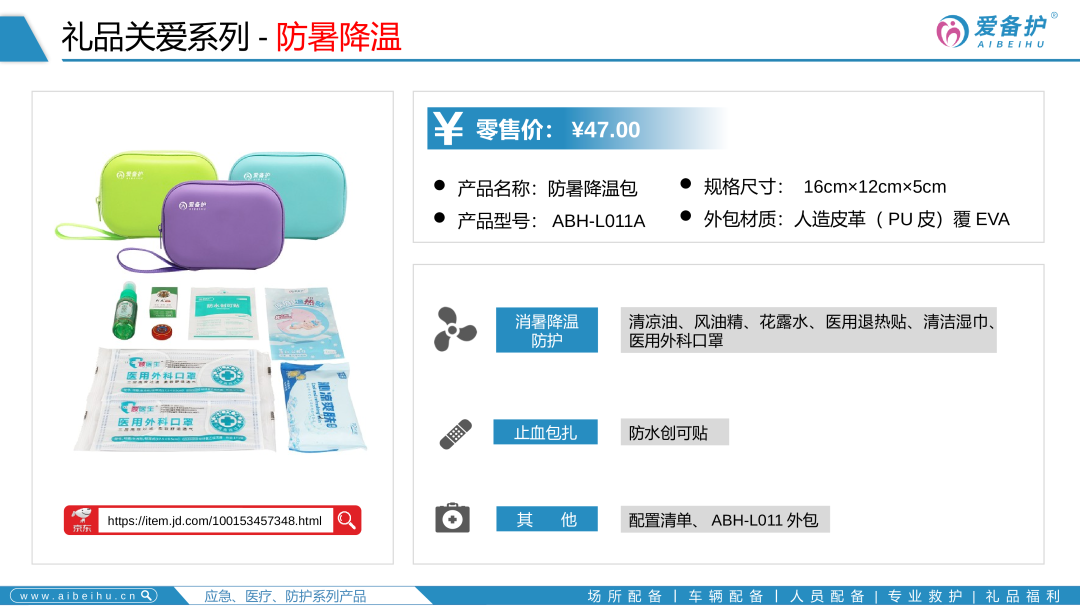This screenshot has height=608, width=1080.
Task: Go to 场所配备 footer section
Action: (x=625, y=596)
